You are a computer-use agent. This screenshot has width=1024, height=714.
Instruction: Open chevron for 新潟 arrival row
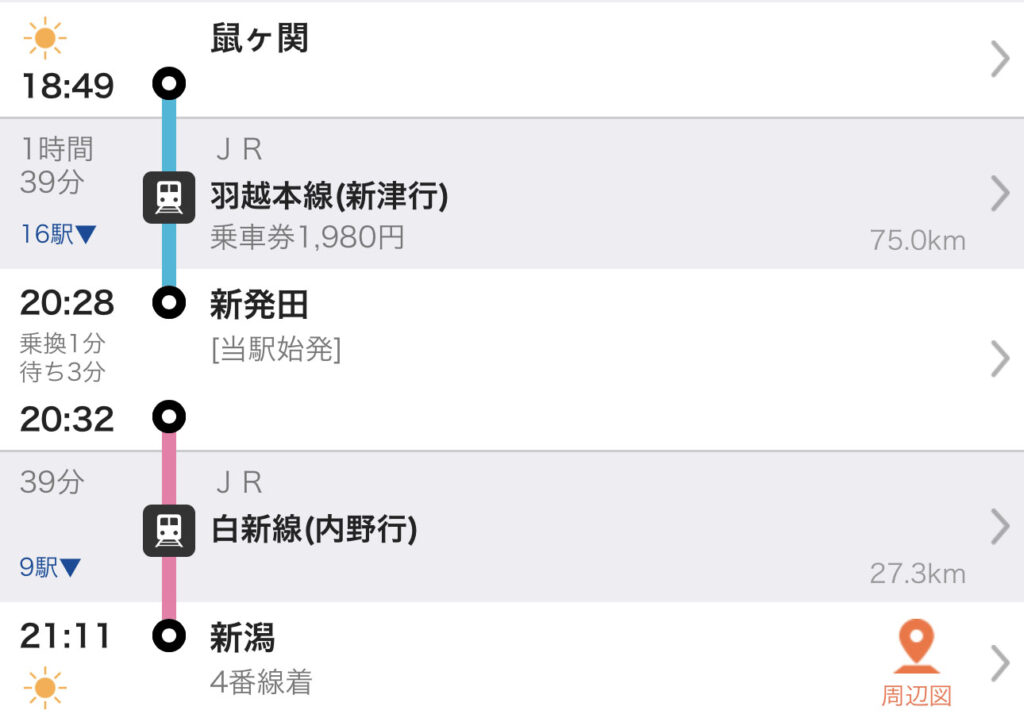coord(999,662)
